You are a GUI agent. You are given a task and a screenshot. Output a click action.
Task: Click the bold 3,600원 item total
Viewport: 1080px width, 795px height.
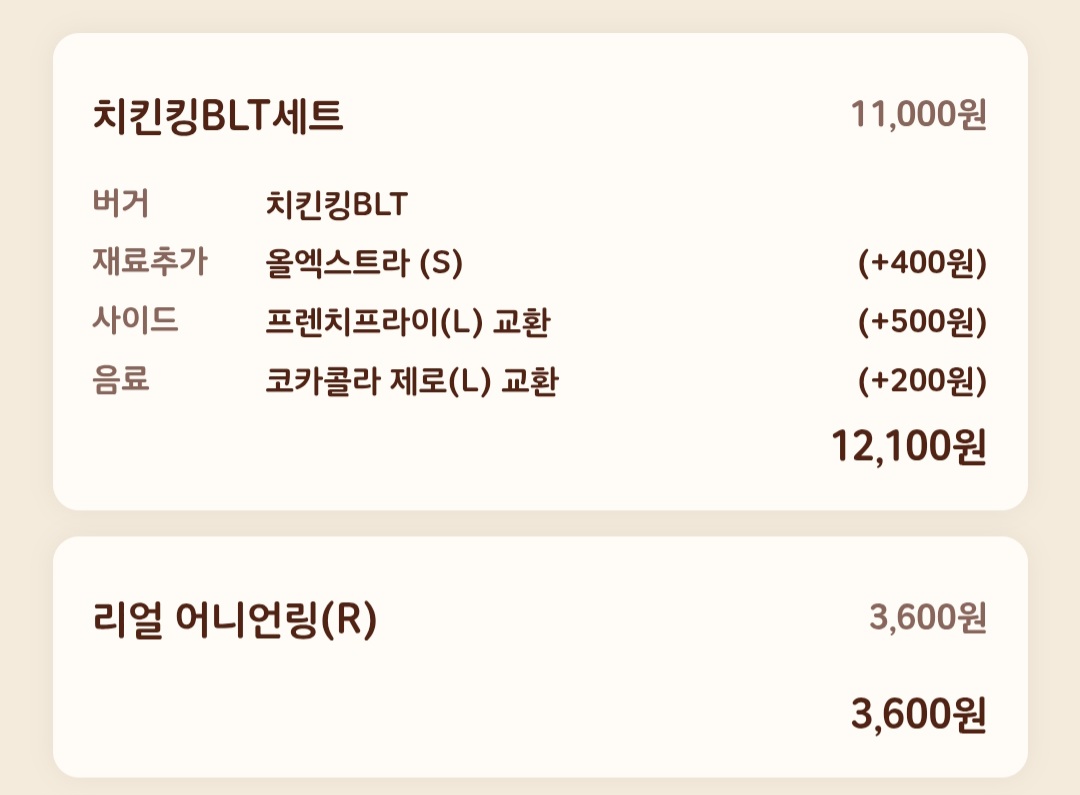pos(919,714)
